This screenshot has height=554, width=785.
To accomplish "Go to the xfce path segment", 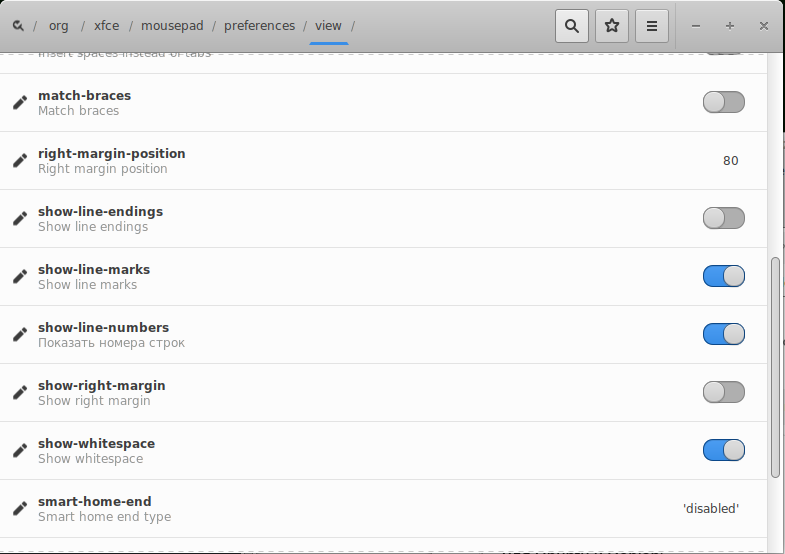I will point(106,26).
